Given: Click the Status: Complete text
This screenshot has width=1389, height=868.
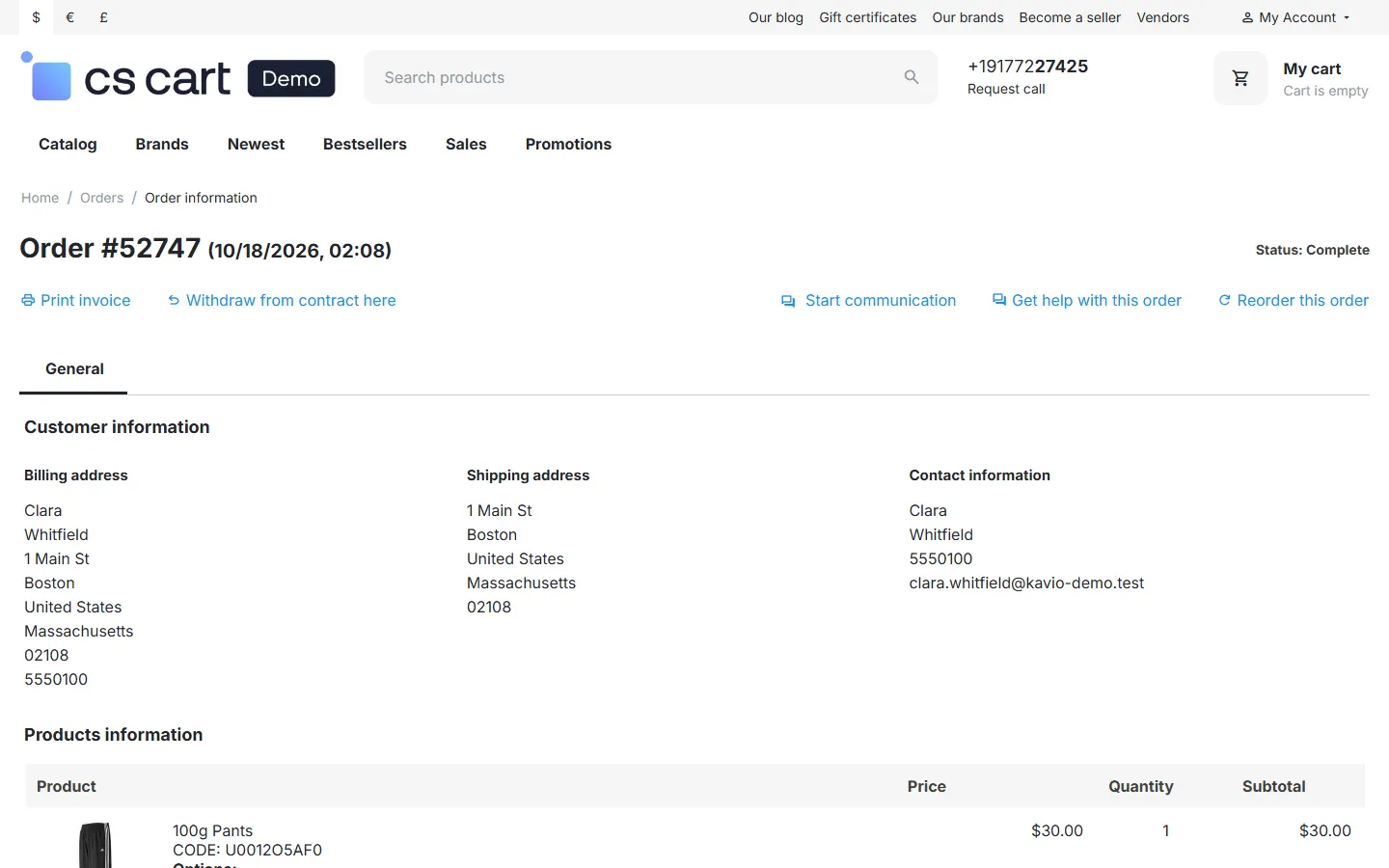Looking at the screenshot, I should coord(1312,250).
